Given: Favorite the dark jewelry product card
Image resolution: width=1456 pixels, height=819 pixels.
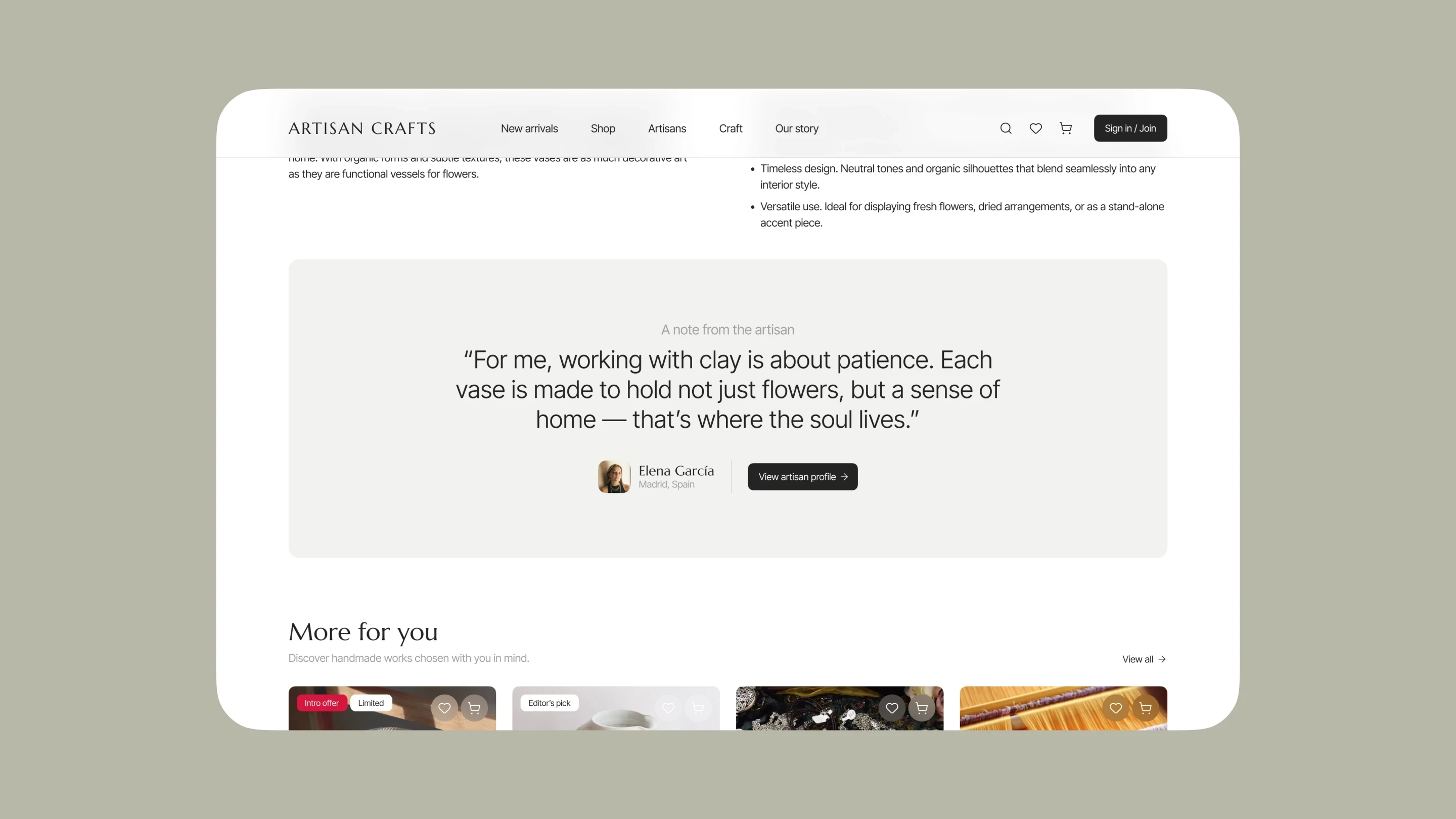Looking at the screenshot, I should [x=892, y=708].
